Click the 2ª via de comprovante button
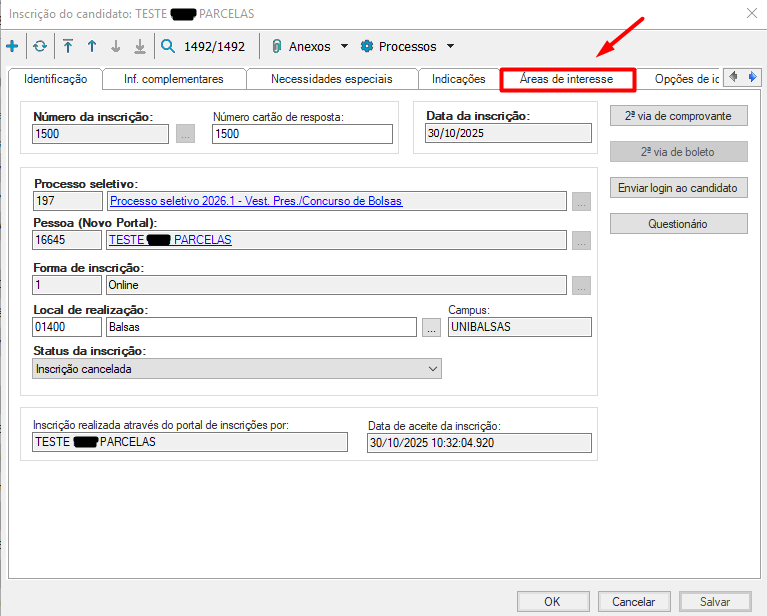 678,116
